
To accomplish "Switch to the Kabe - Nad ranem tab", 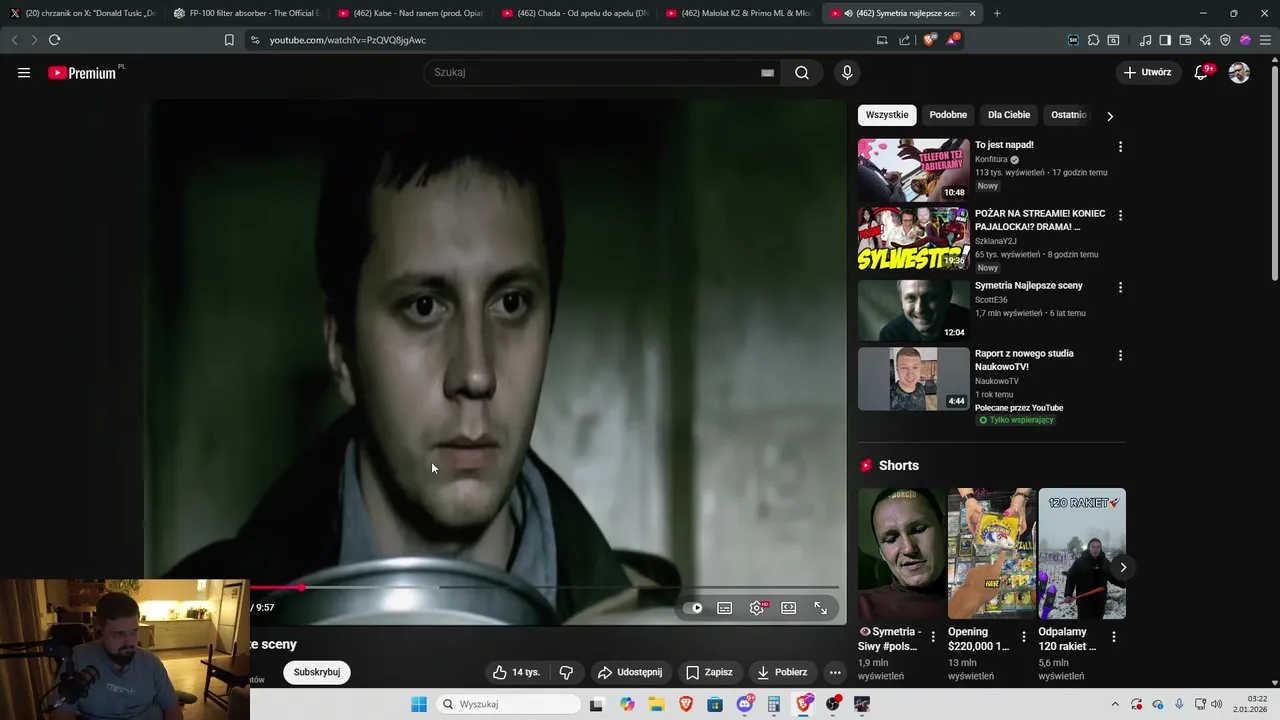I will [x=410, y=13].
